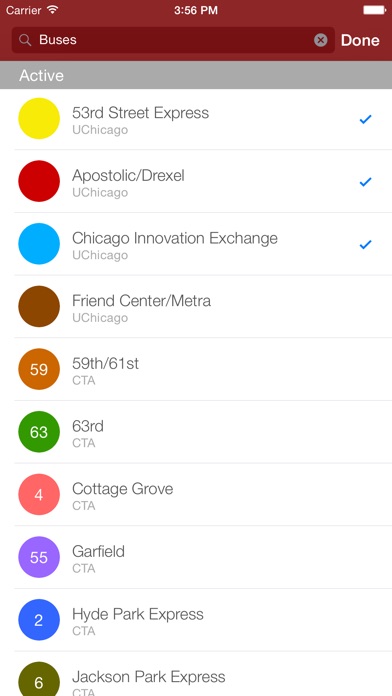
Task: Click the magnifying glass search icon
Action: [x=25, y=40]
